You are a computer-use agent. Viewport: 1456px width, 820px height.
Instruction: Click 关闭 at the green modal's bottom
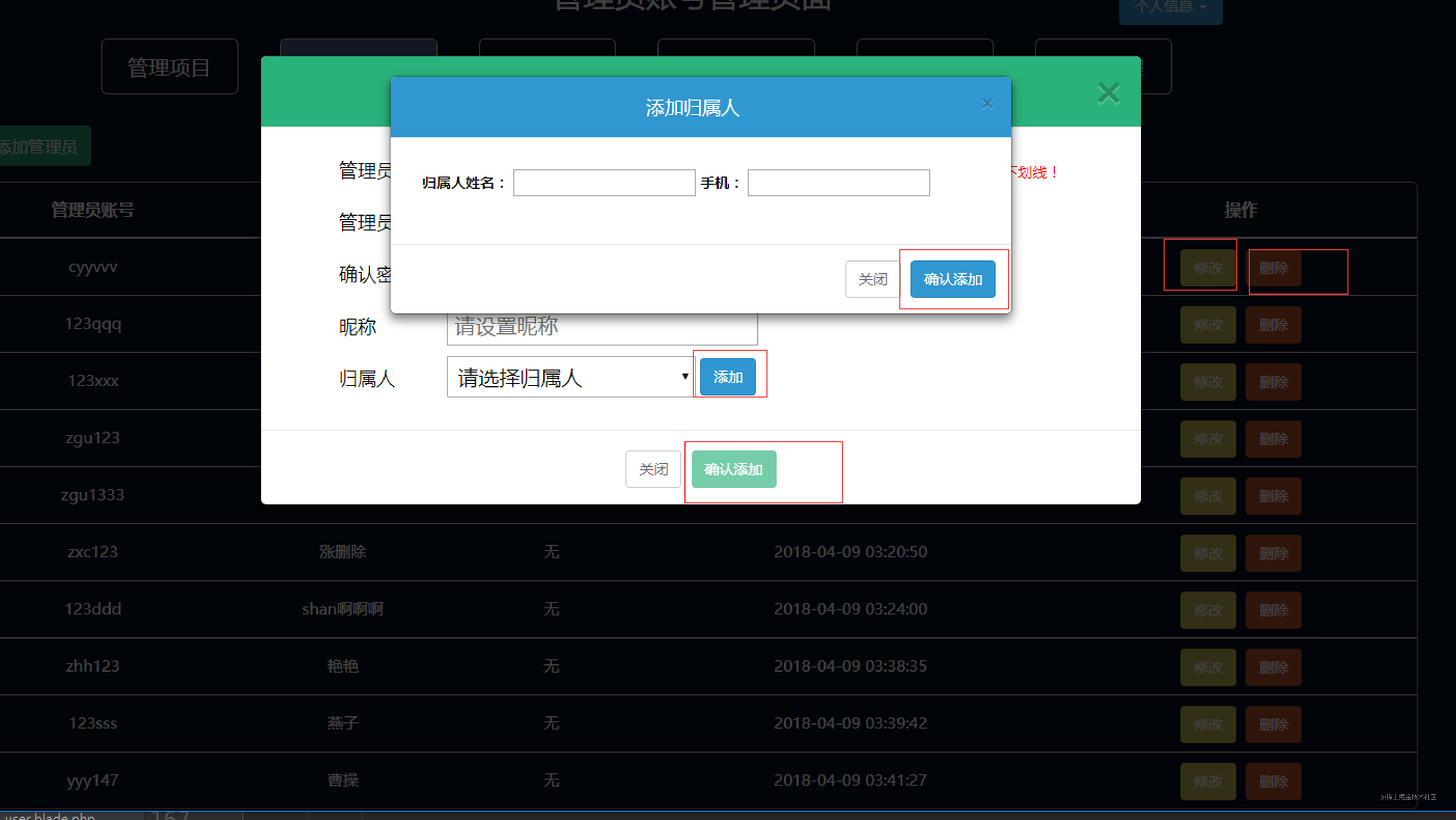point(653,469)
